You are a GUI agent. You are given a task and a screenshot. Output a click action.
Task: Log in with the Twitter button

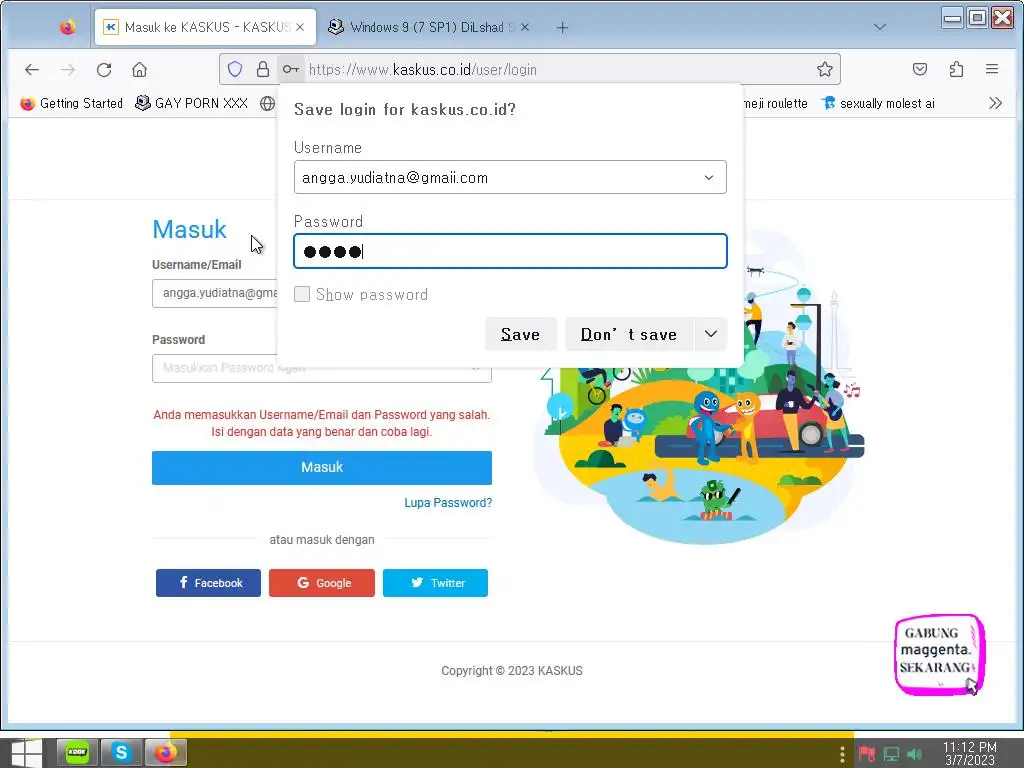tap(435, 583)
